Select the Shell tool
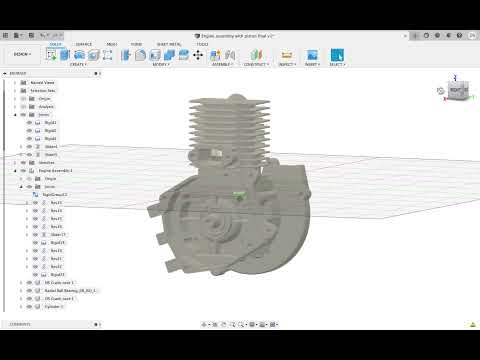The width and height of the screenshot is (480, 360). (155, 55)
